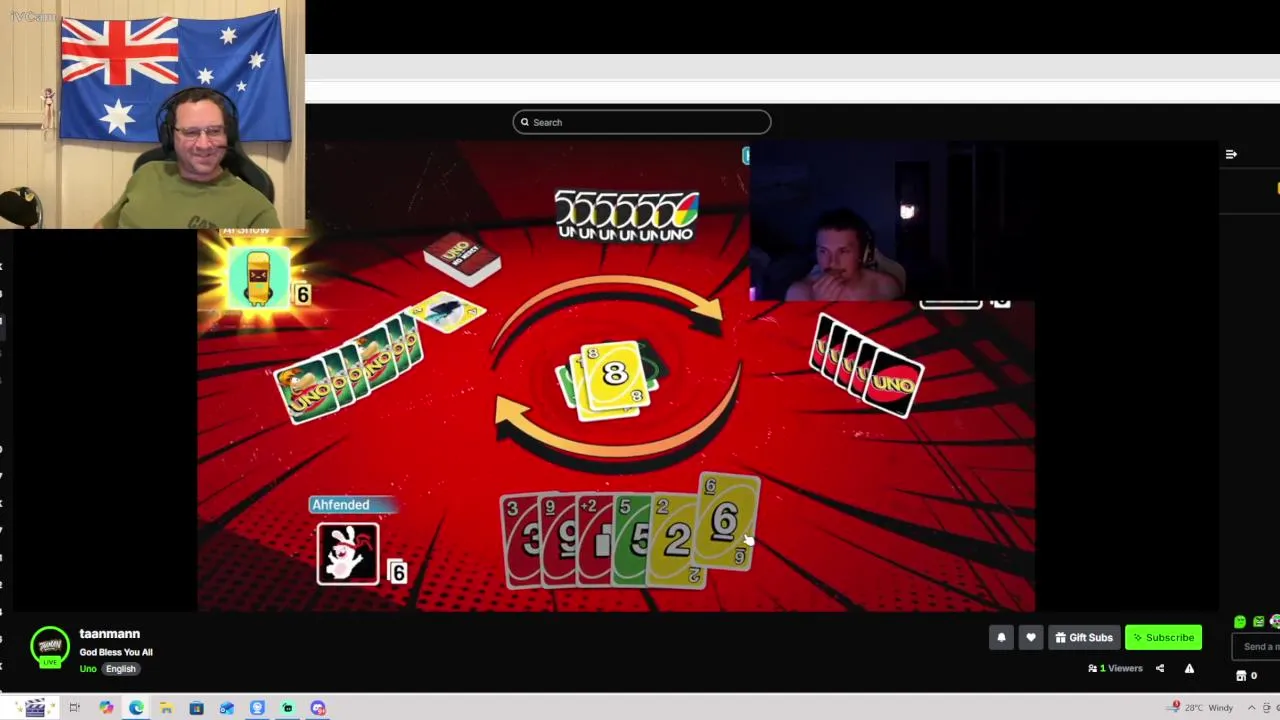
Task: Click the green Subscribe button
Action: [x=1163, y=638]
